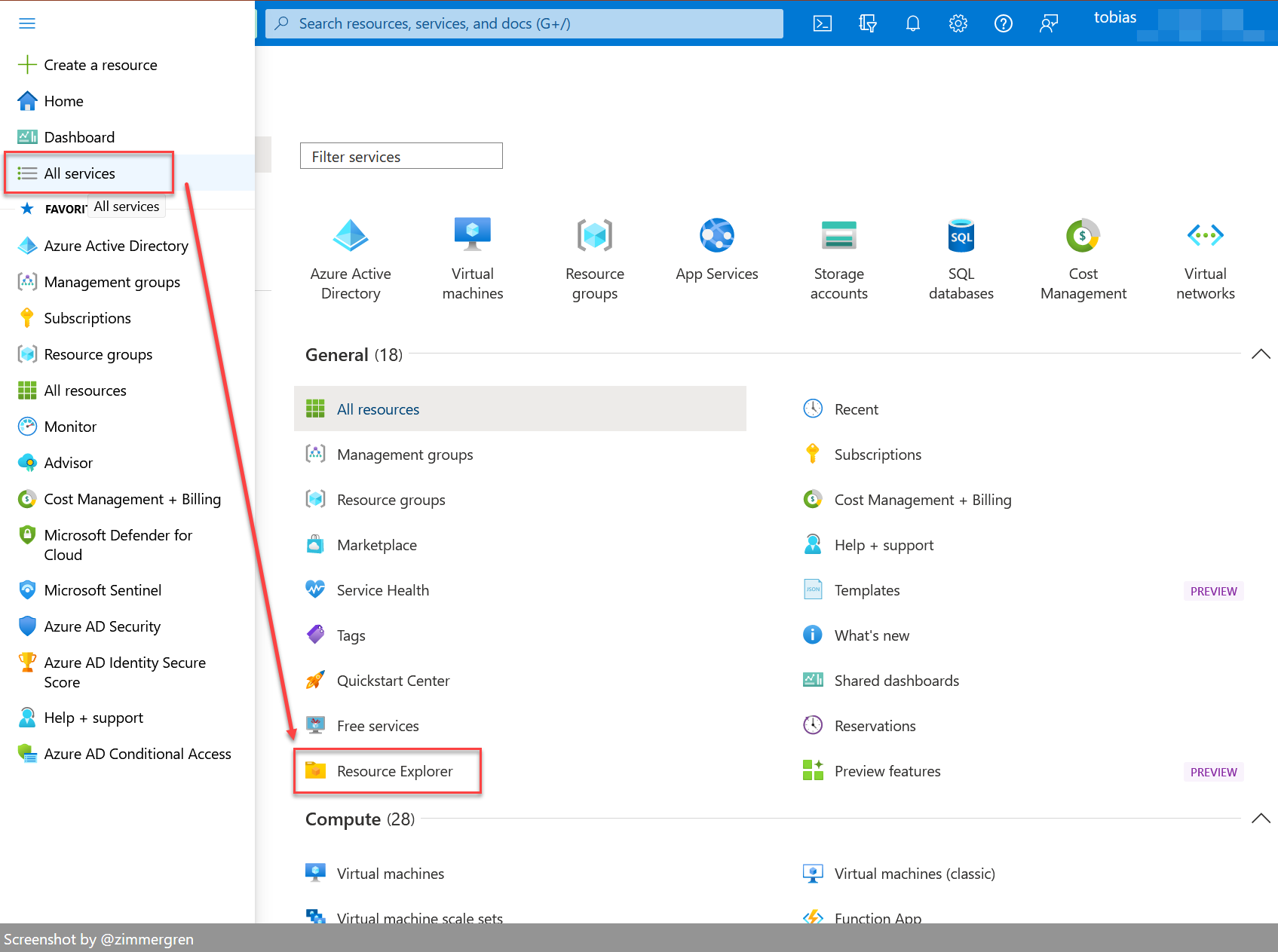
Task: Click Create a resource
Action: (100, 65)
